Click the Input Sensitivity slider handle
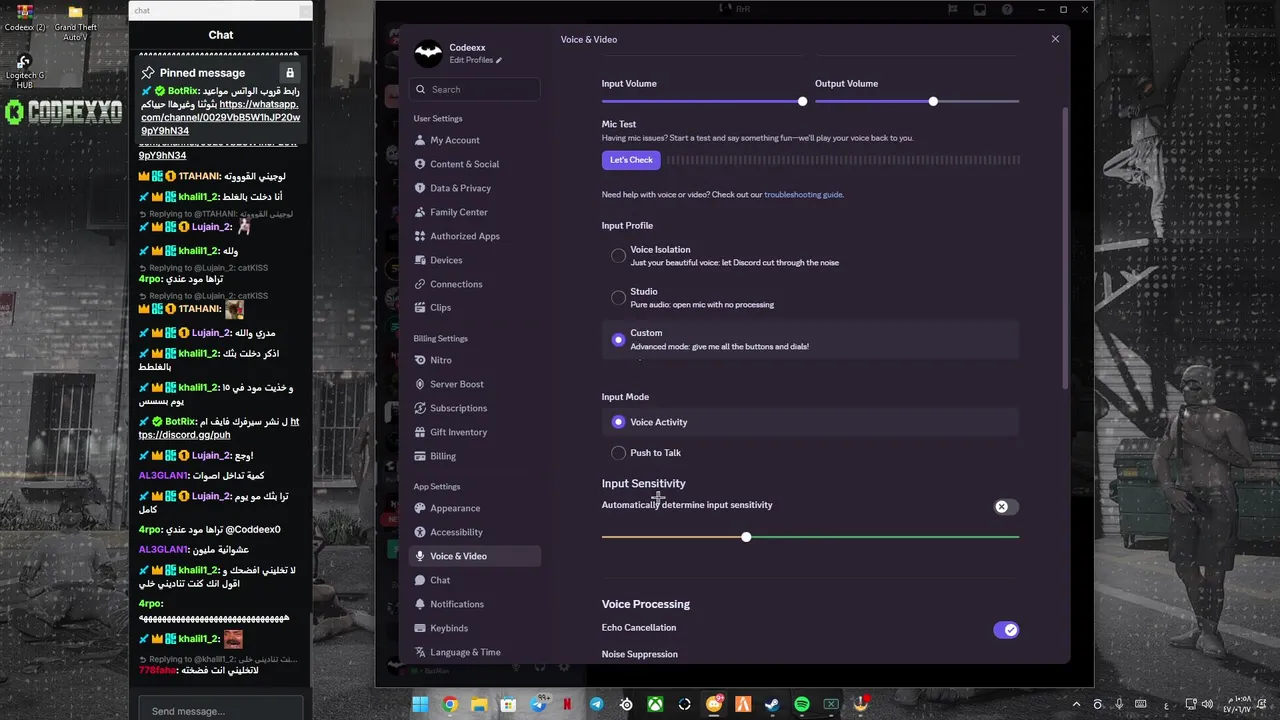This screenshot has height=720, width=1280. click(746, 537)
